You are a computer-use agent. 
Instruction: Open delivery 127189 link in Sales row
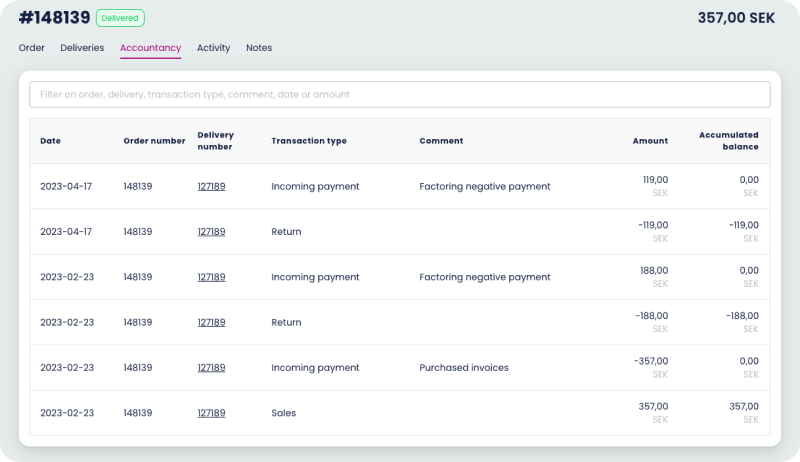[211, 413]
